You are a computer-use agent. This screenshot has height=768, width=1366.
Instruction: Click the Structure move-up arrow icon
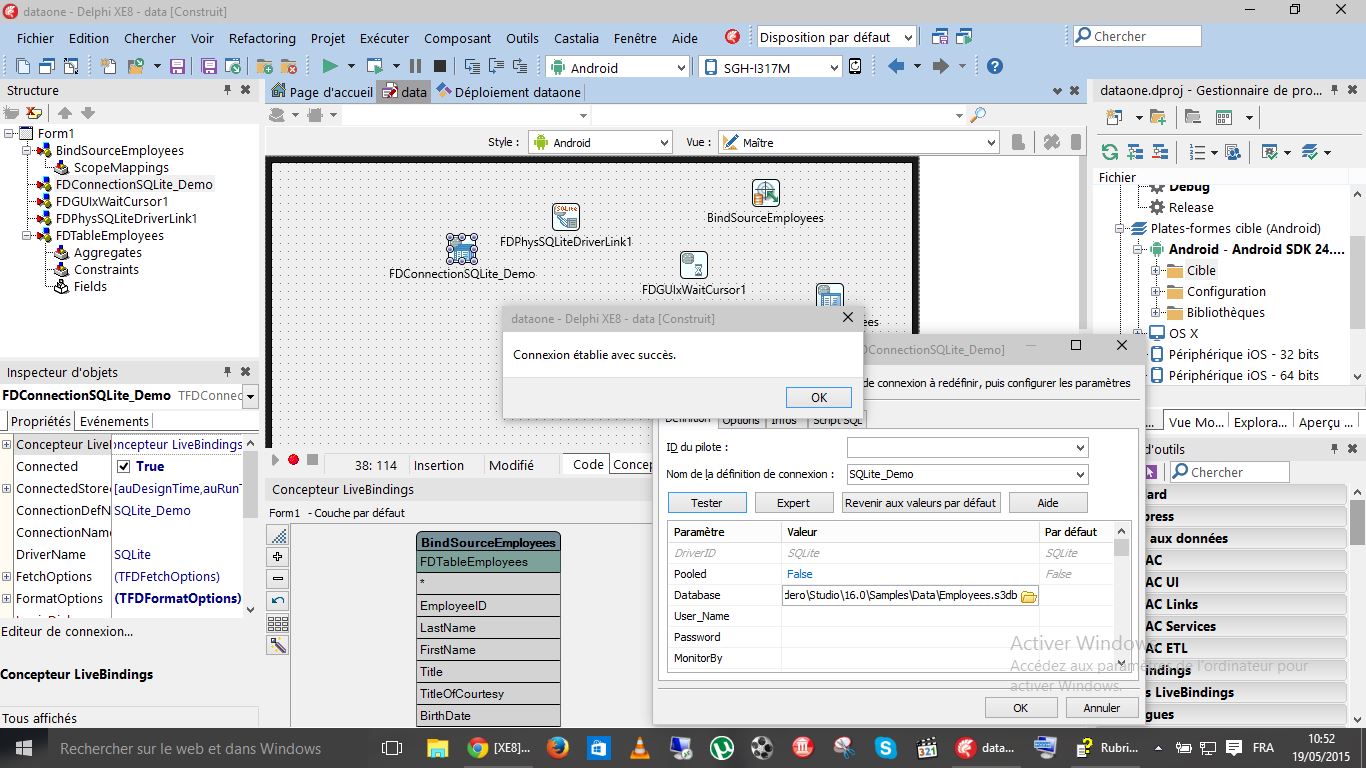coord(65,113)
